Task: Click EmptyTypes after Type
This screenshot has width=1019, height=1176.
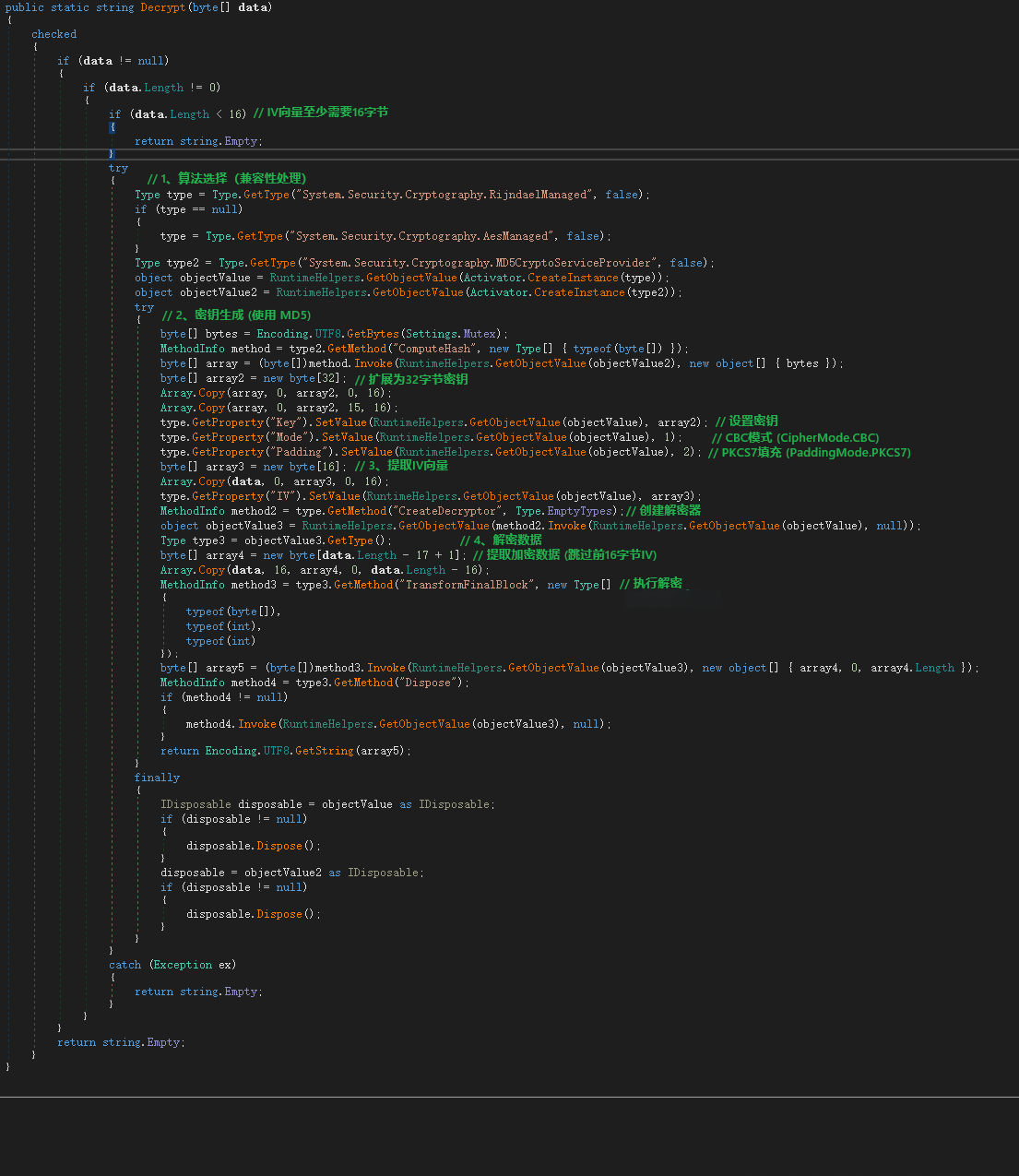Action: pyautogui.click(x=580, y=511)
